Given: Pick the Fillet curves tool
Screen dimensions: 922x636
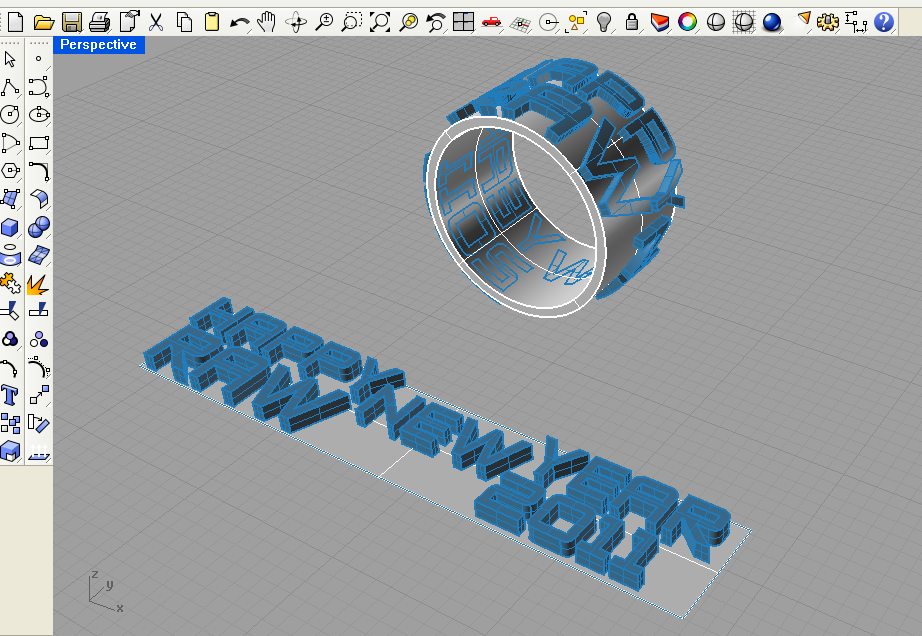Looking at the screenshot, I should click(39, 170).
